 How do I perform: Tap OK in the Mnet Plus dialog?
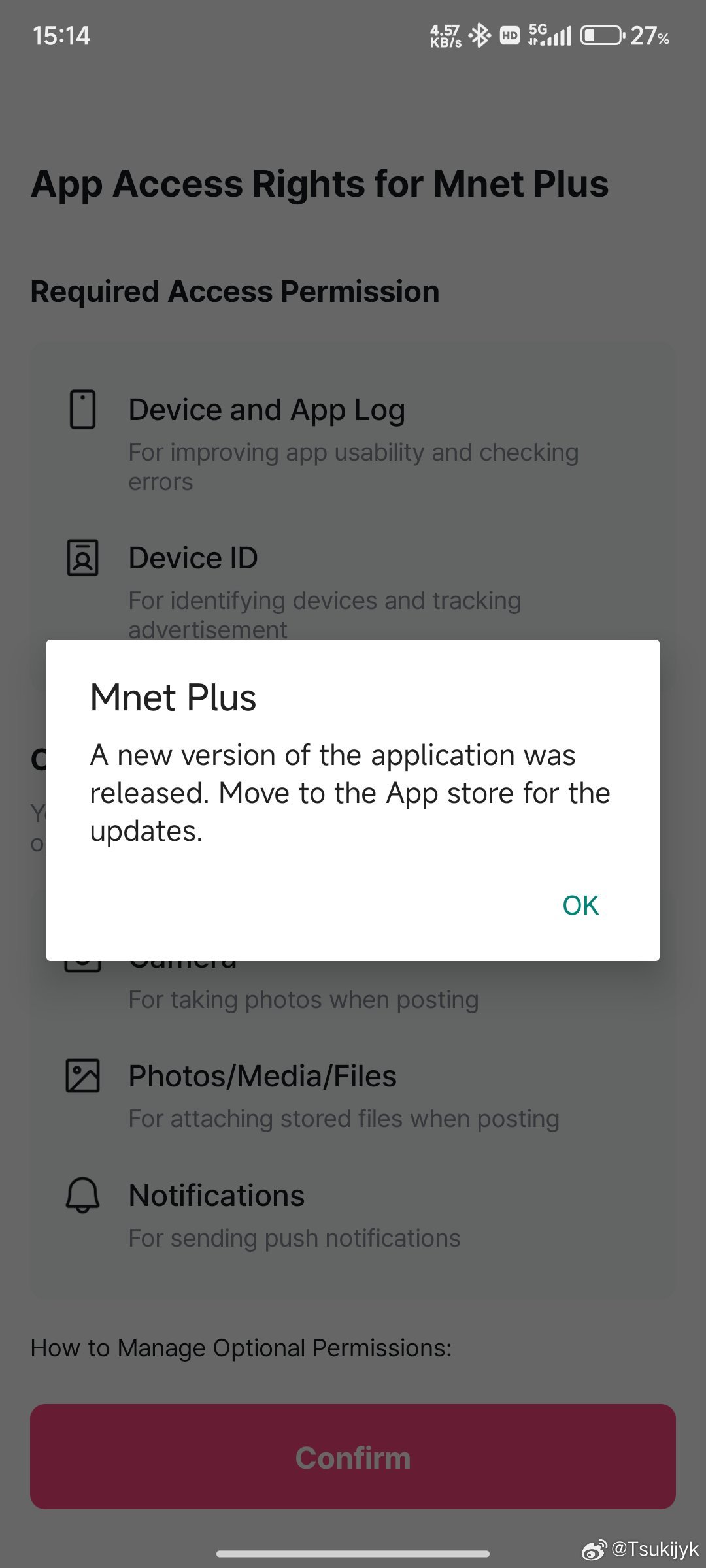[580, 906]
